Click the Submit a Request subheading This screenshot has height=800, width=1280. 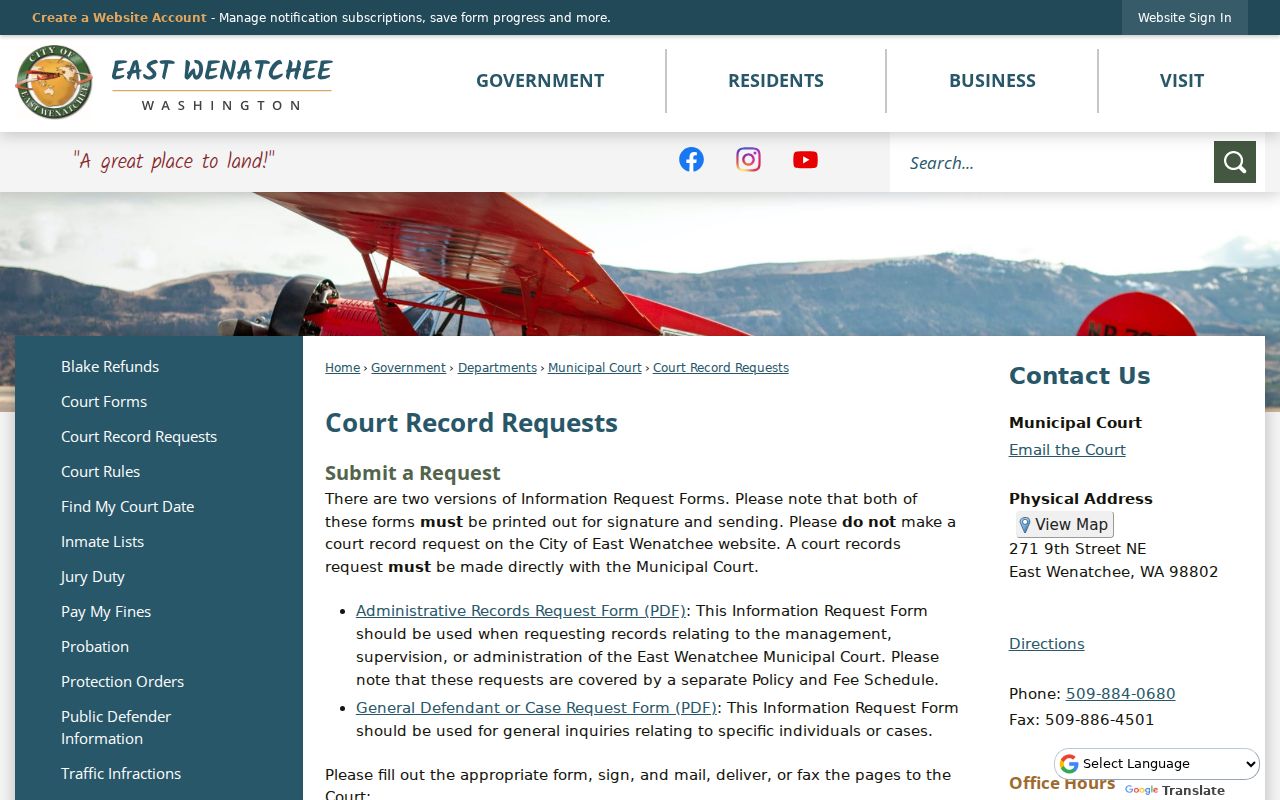pyautogui.click(x=412, y=473)
